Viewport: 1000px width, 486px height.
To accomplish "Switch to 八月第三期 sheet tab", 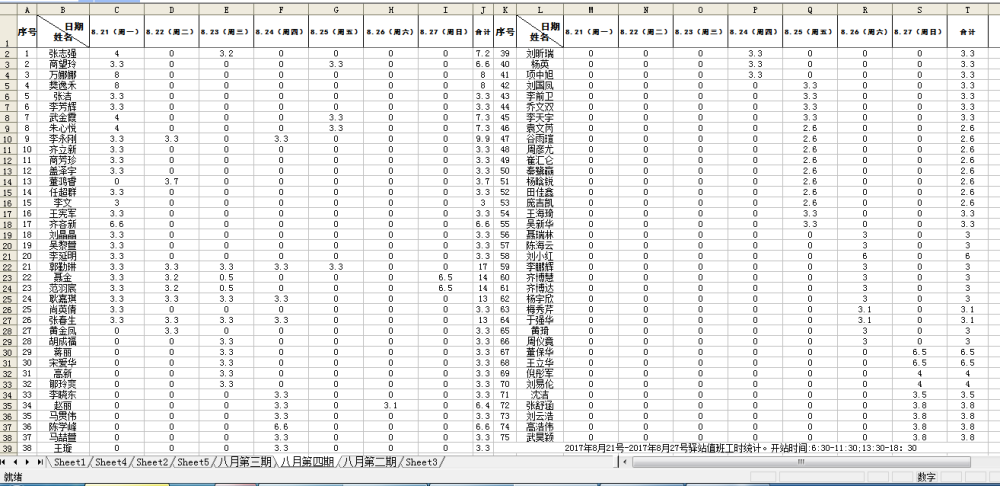I will point(245,462).
